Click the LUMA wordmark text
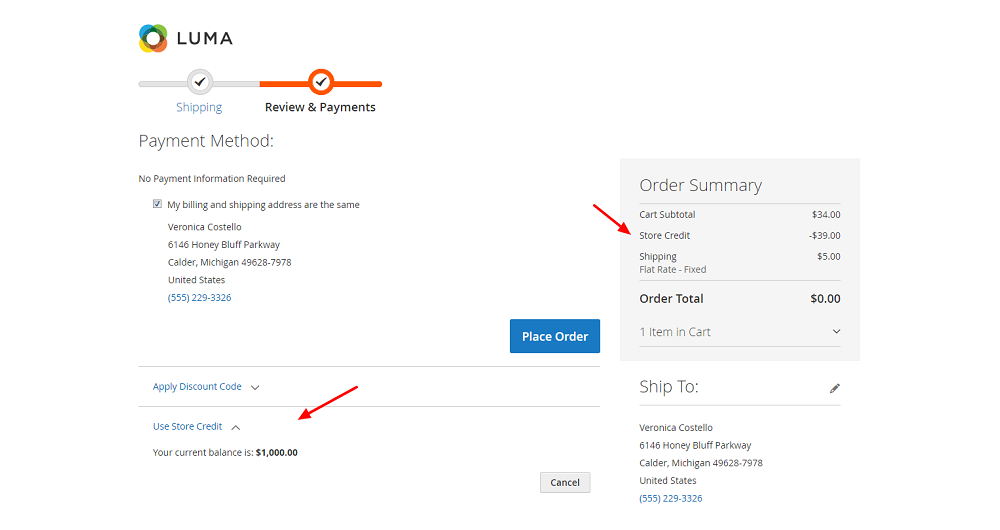The height and width of the screenshot is (530, 1000). pyautogui.click(x=204, y=39)
